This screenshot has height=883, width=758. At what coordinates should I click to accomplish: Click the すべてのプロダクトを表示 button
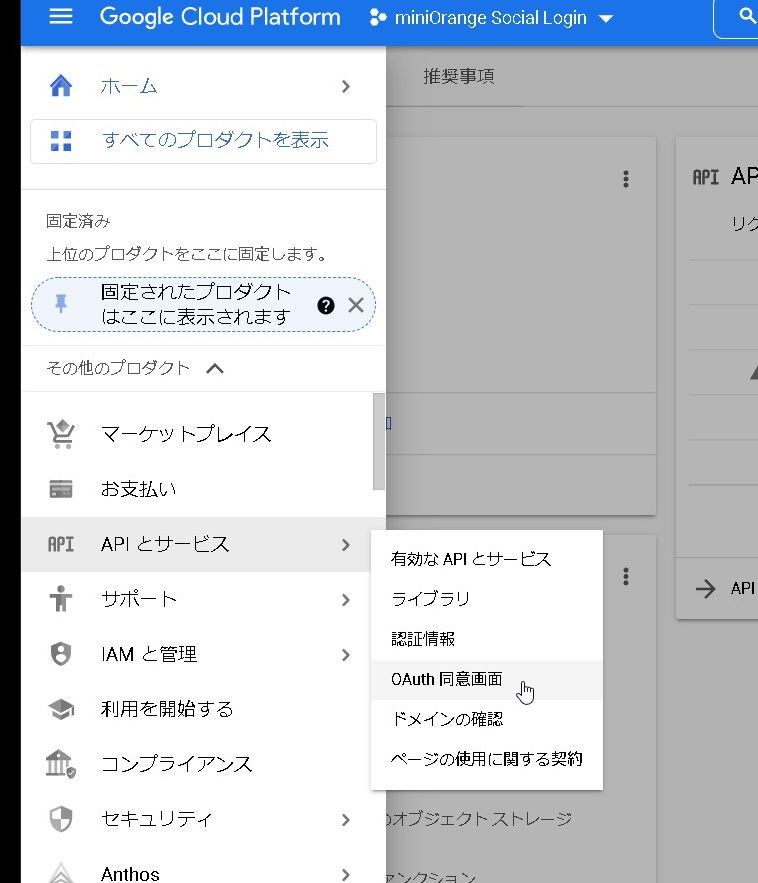pos(203,141)
